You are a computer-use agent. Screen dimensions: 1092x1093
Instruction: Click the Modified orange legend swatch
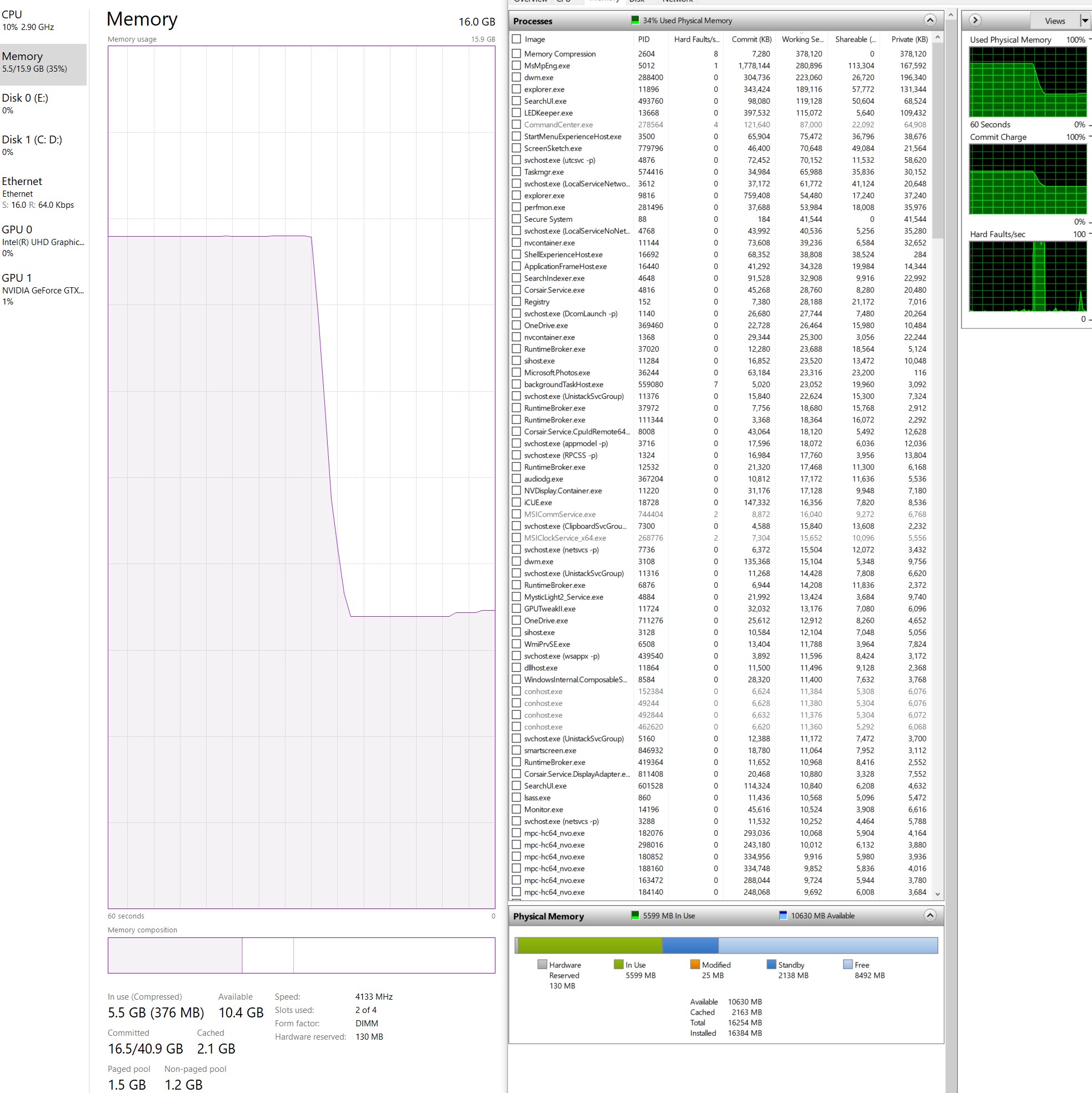(x=695, y=965)
